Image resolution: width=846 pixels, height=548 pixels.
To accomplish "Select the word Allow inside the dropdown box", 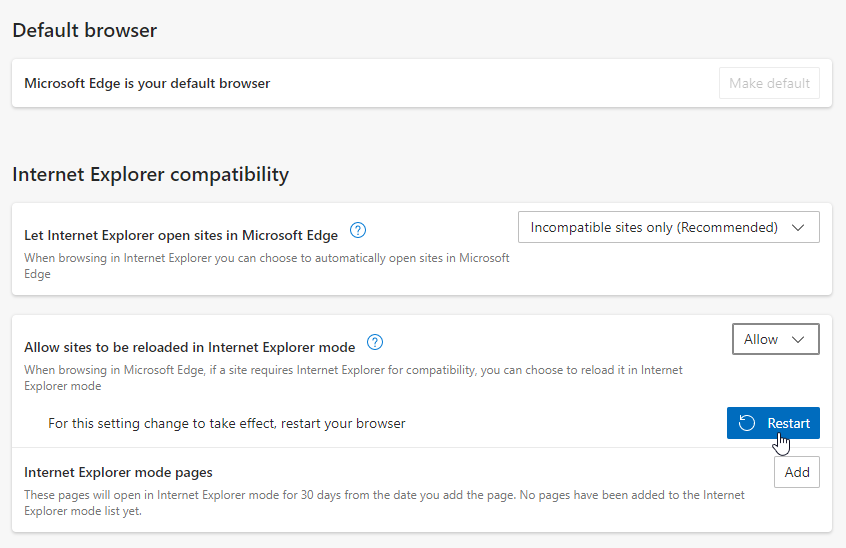I will coord(761,339).
